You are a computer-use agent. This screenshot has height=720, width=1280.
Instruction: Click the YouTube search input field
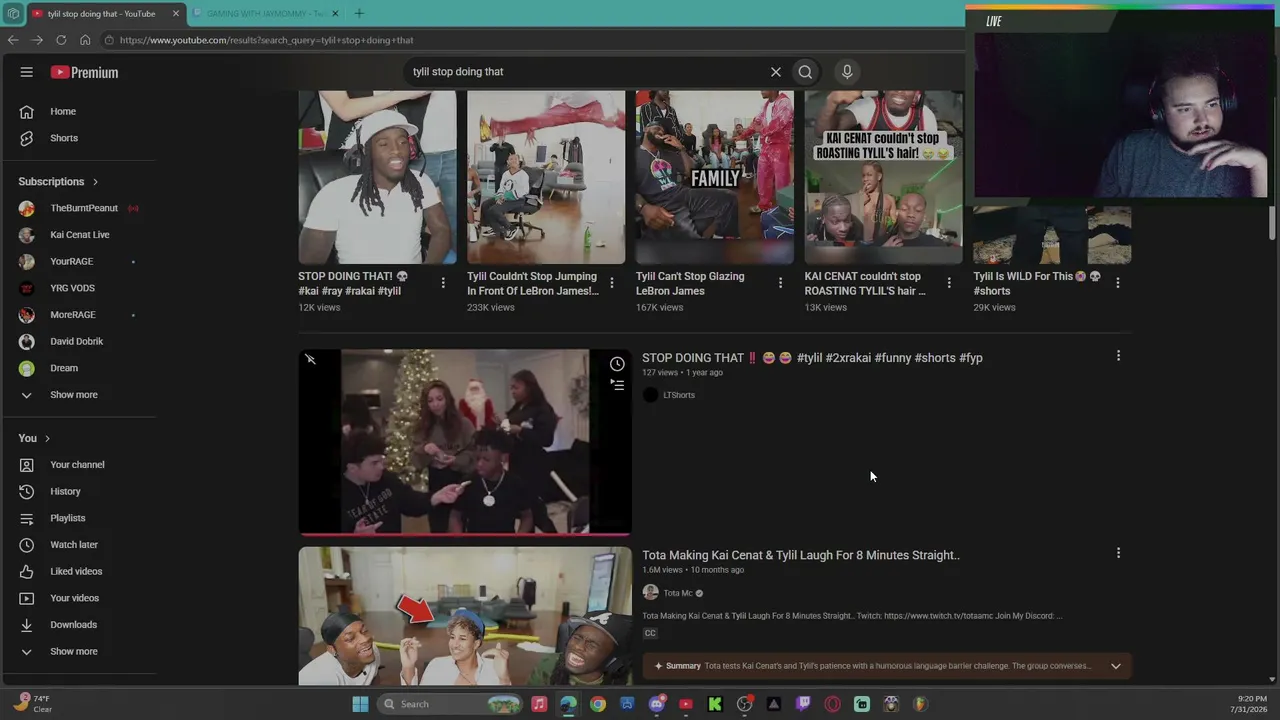590,72
